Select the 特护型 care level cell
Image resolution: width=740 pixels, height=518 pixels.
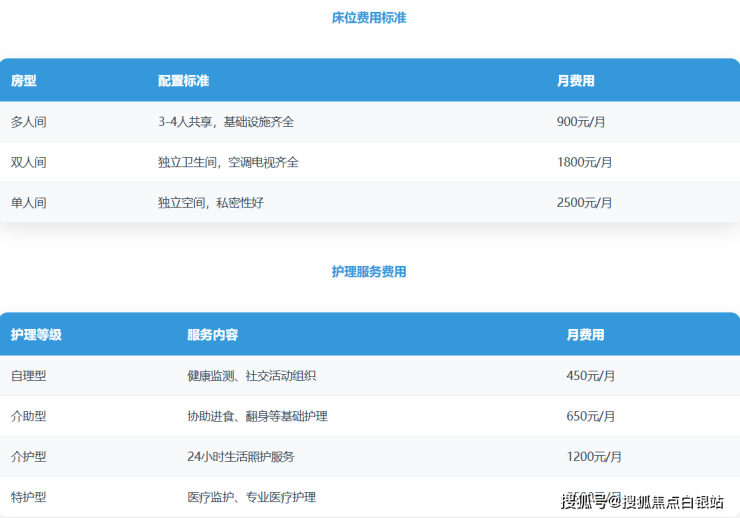pos(29,496)
